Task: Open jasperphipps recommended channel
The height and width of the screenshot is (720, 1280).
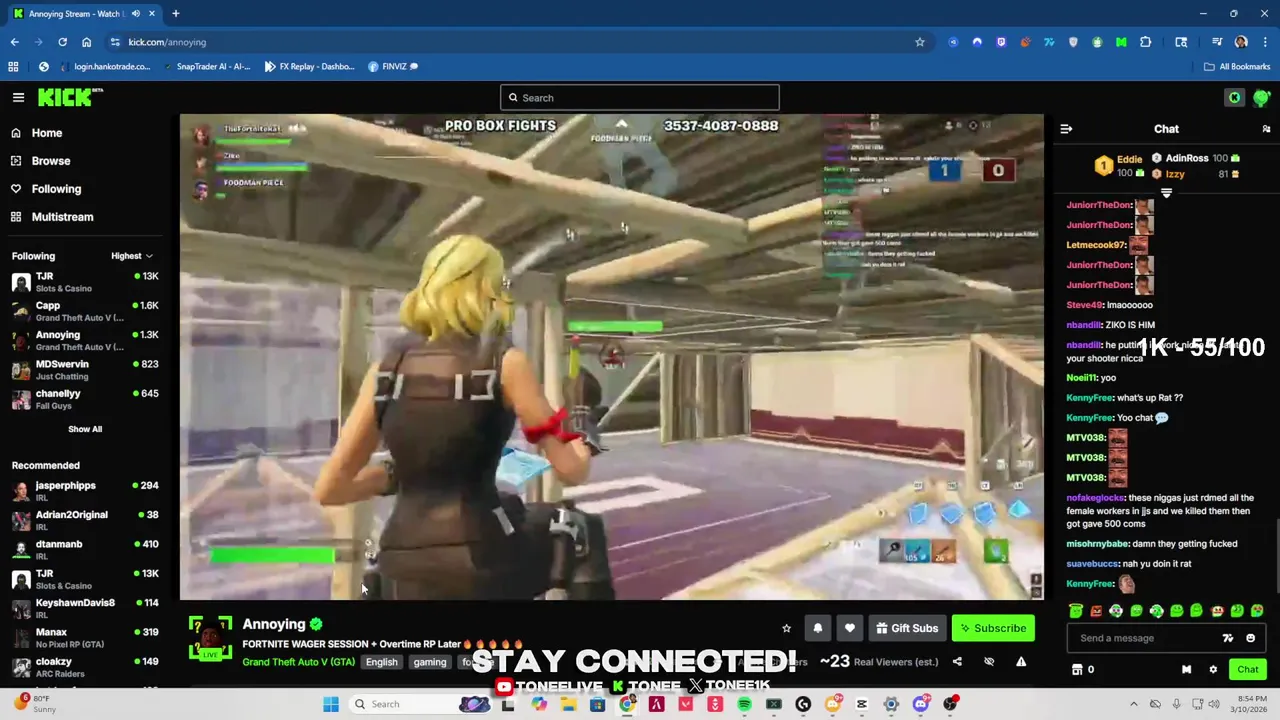Action: (85, 491)
